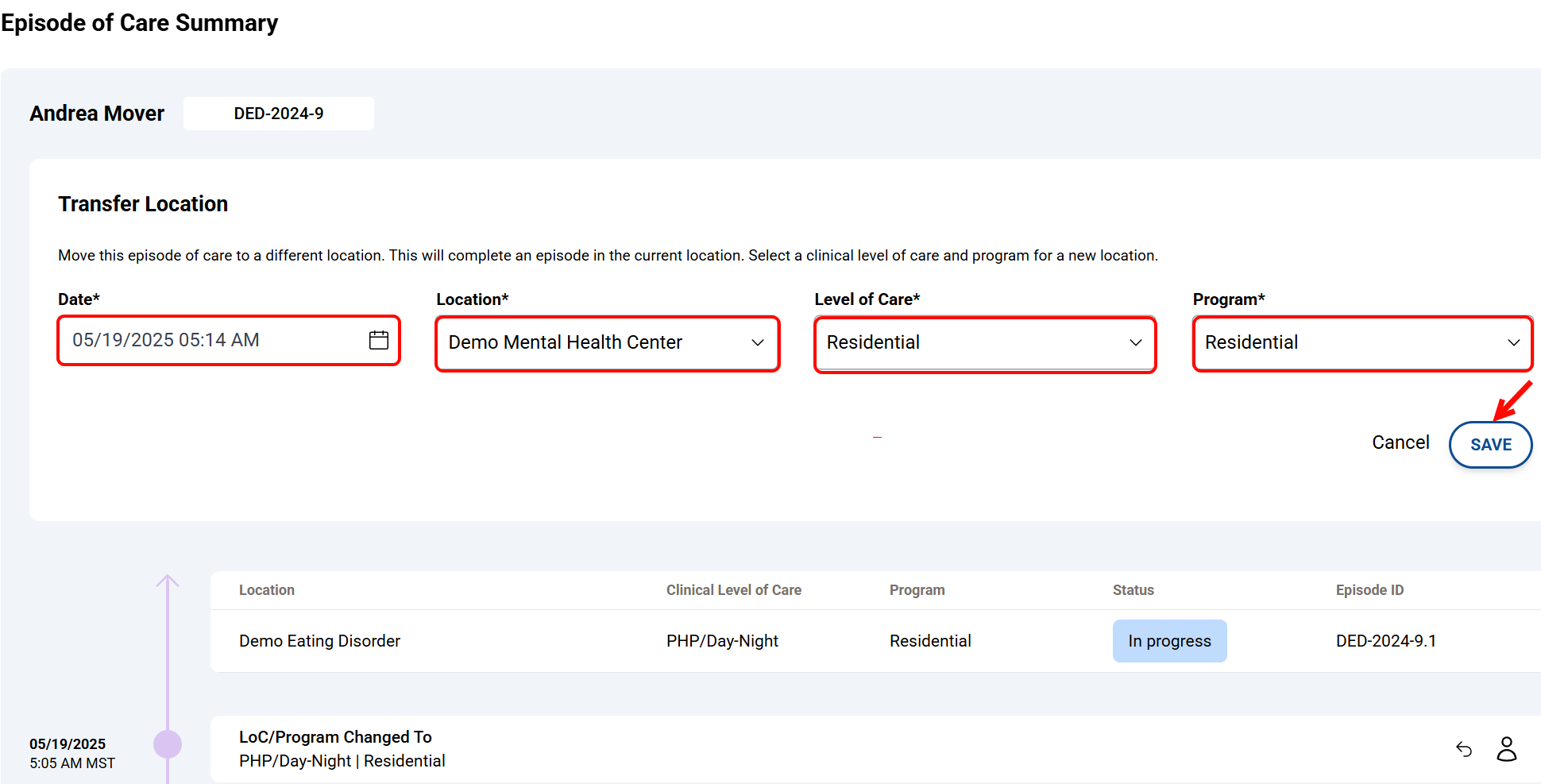This screenshot has height=784, width=1541.
Task: Click the SAVE button
Action: [x=1490, y=445]
